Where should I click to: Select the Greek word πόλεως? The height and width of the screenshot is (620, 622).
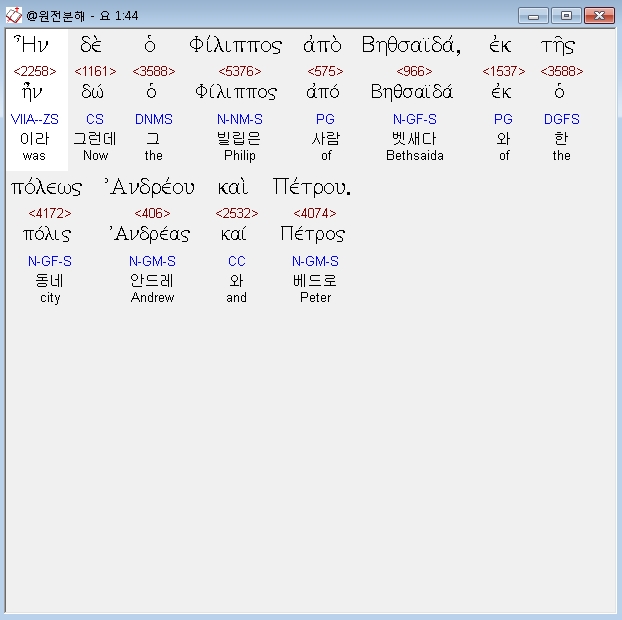(x=46, y=187)
